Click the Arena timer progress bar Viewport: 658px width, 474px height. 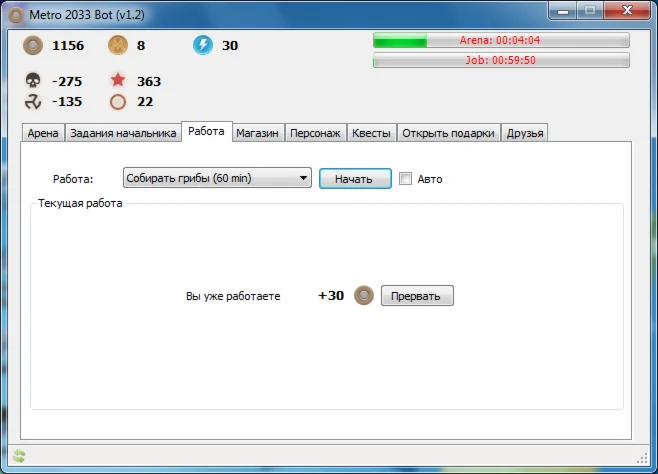pos(501,40)
